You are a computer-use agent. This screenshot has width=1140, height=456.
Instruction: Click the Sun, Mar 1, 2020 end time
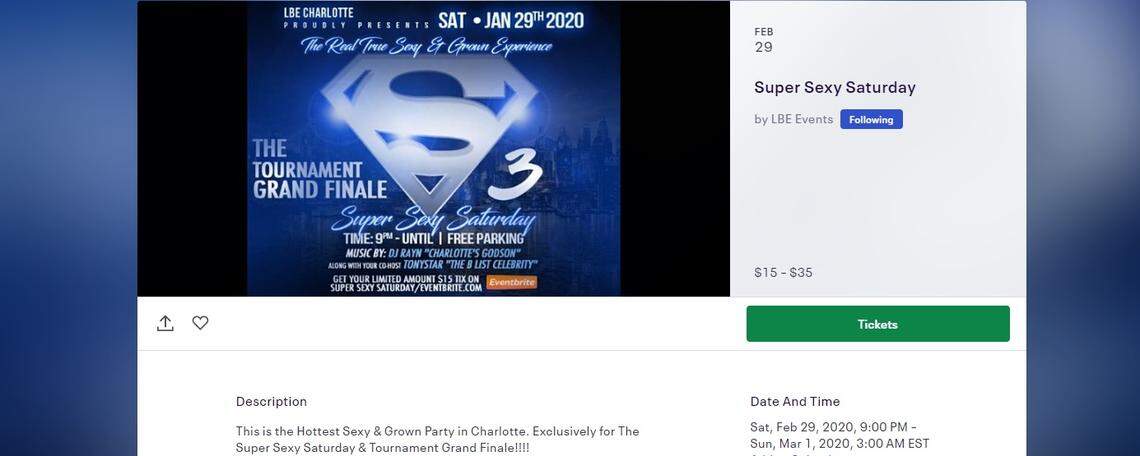[x=839, y=443]
